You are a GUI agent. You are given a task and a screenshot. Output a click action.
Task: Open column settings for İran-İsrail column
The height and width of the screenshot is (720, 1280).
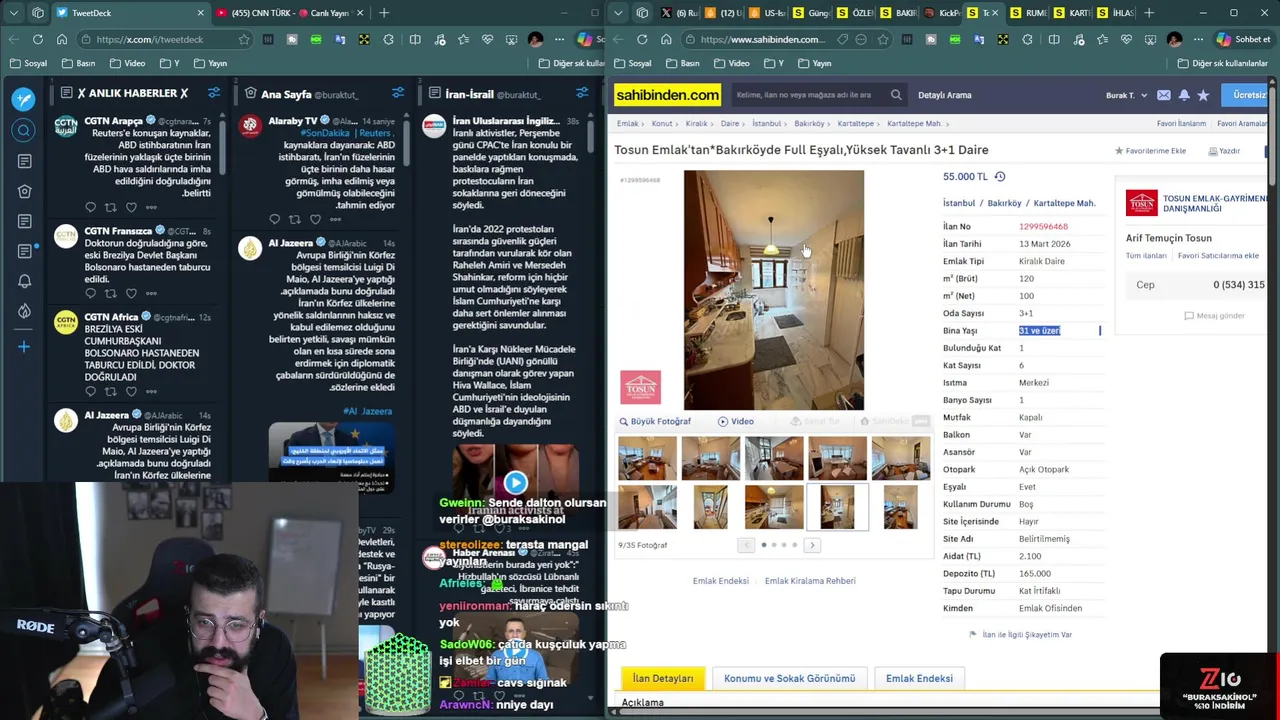click(582, 93)
